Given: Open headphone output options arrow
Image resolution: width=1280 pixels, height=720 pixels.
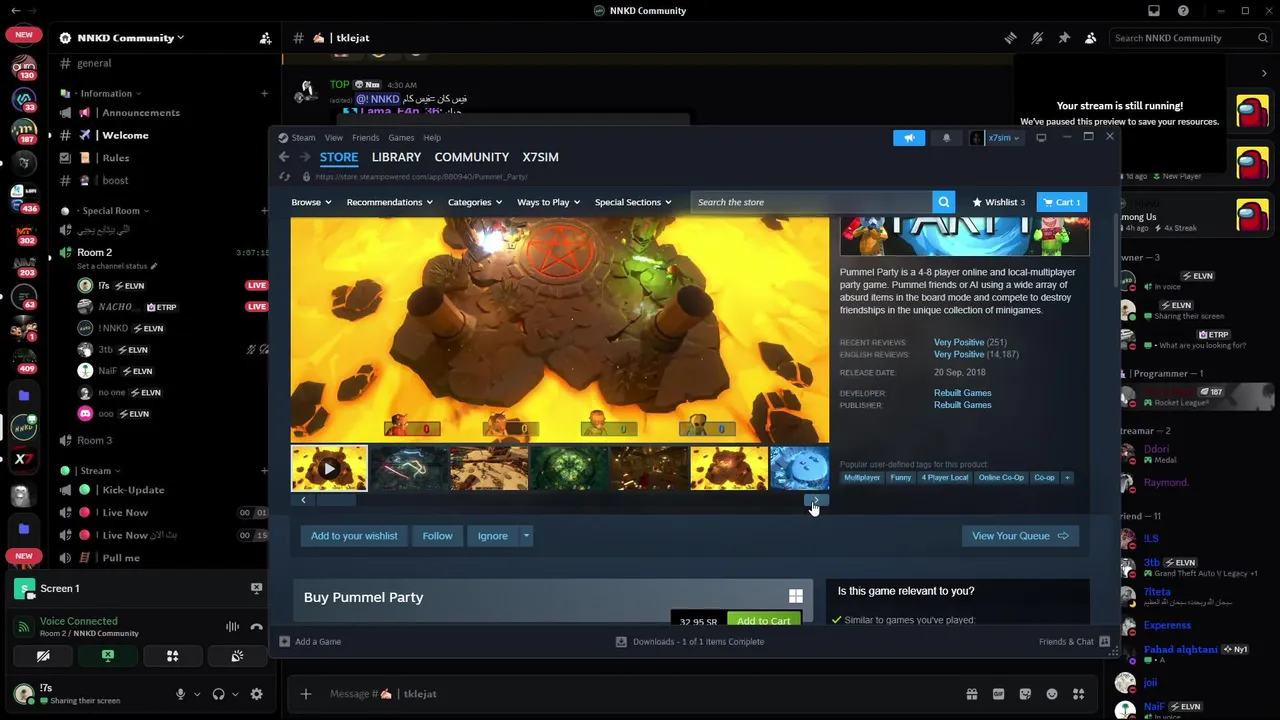Looking at the screenshot, I should [x=235, y=694].
